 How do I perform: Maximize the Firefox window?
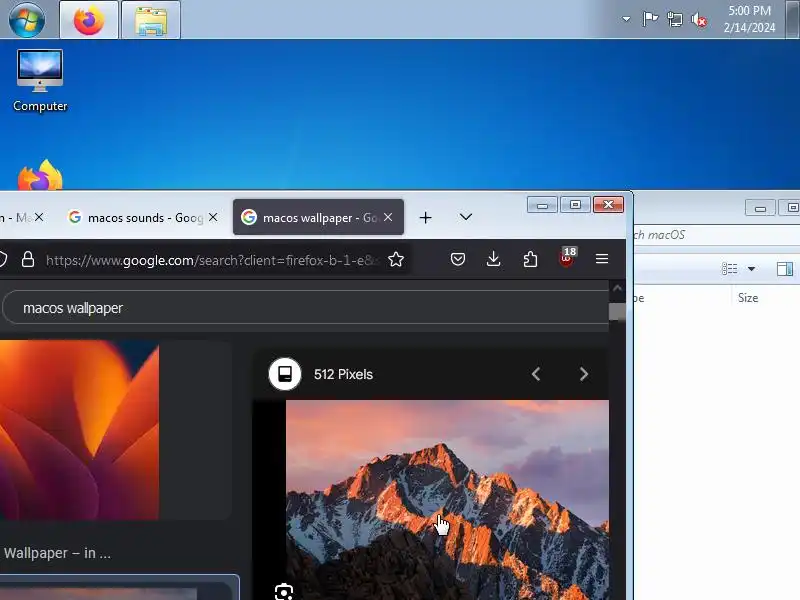click(x=575, y=205)
